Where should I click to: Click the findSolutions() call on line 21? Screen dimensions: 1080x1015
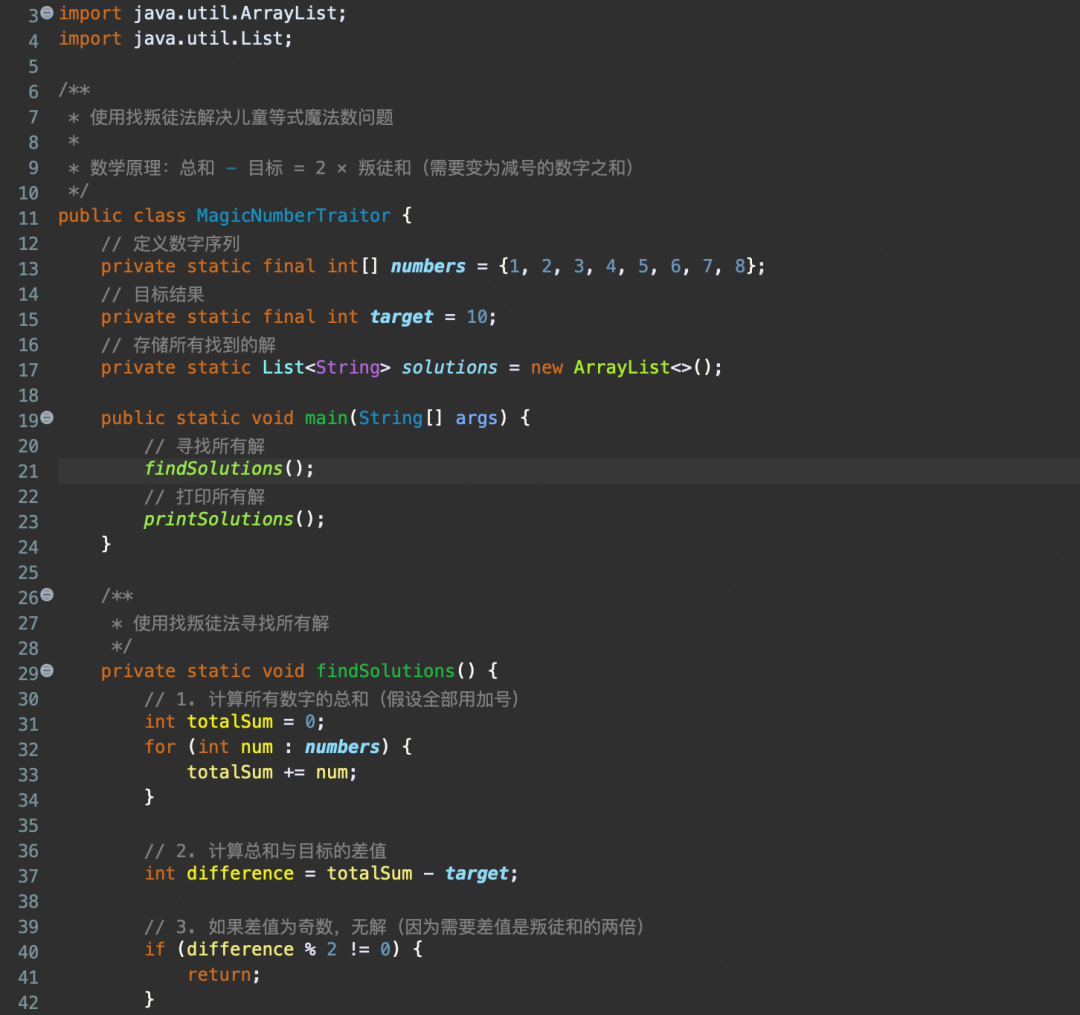click(229, 469)
